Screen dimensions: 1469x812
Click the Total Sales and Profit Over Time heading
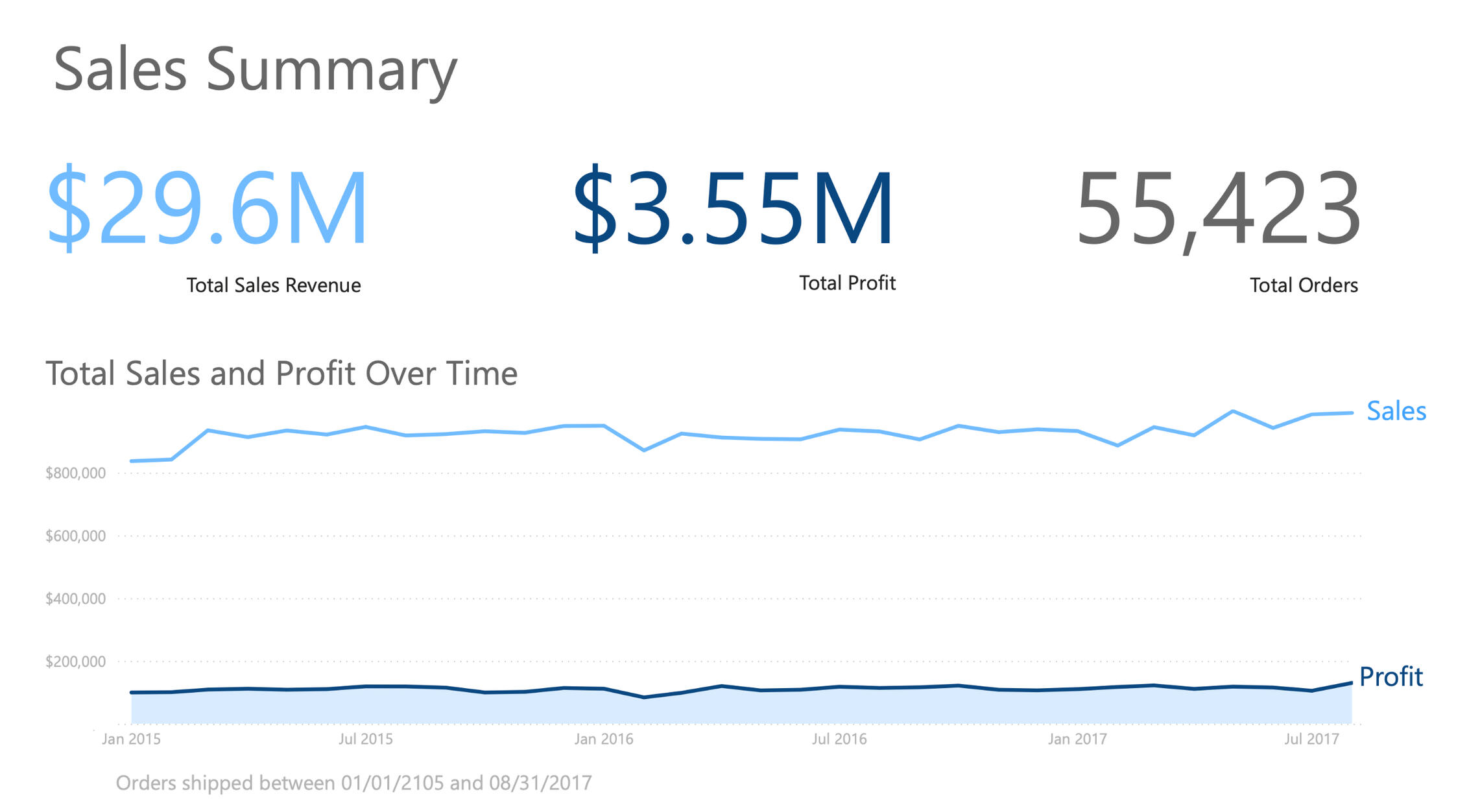tap(281, 374)
